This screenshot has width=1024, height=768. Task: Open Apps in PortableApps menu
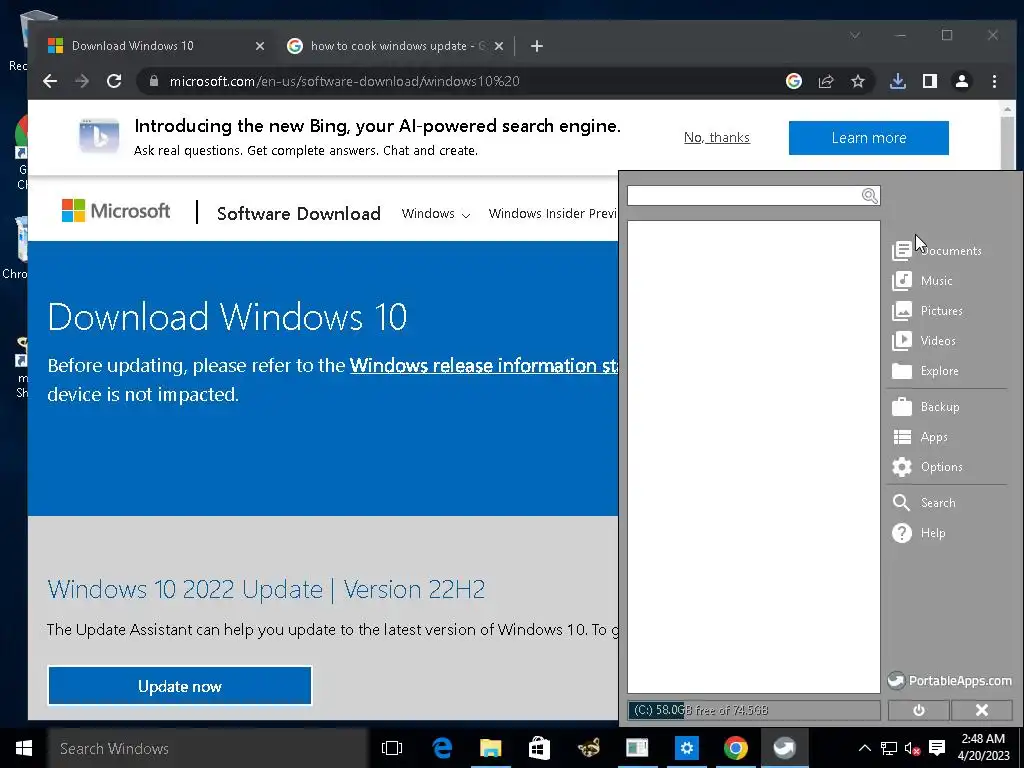920,437
